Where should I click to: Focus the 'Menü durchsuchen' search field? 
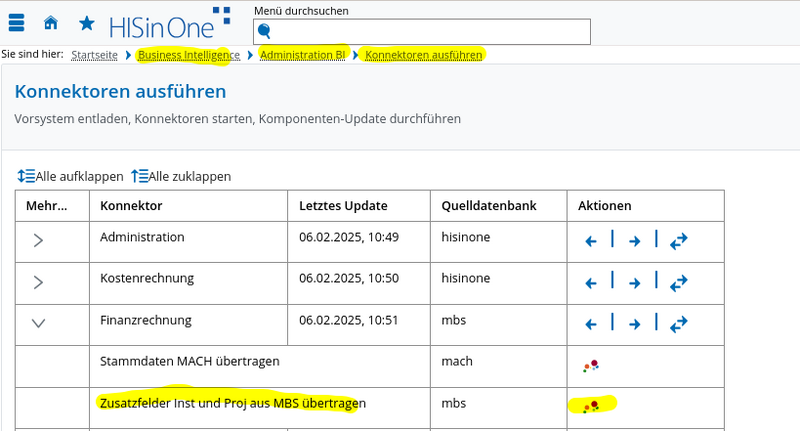tap(422, 32)
